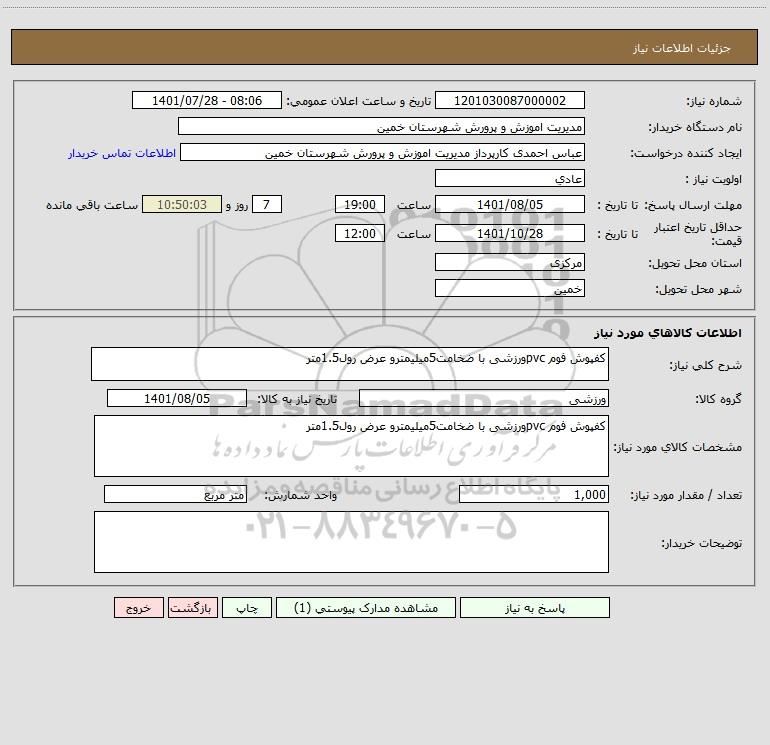The image size is (770, 745).
Task: Click label تاریخ نیاز به کالا
Action: point(298,399)
